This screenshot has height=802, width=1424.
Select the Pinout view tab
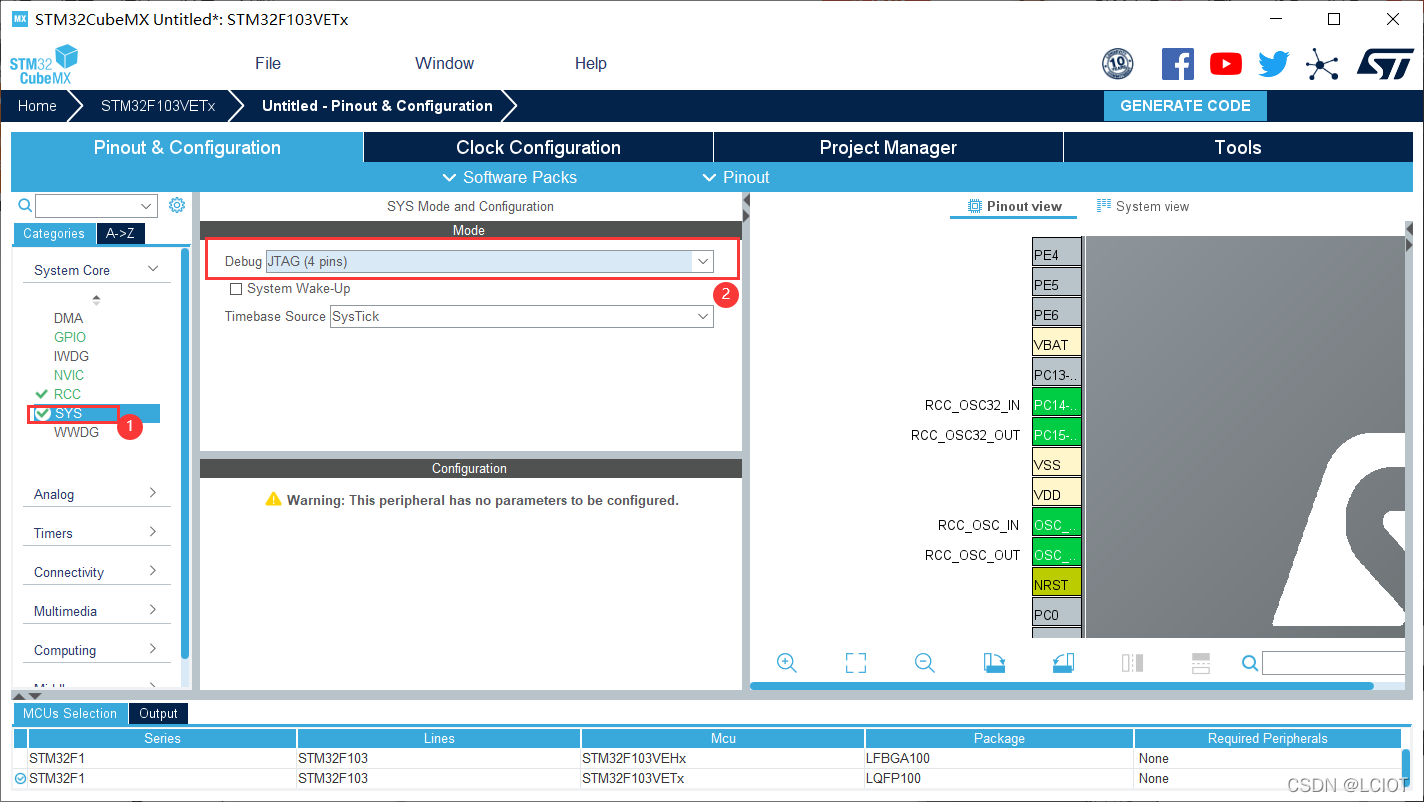[x=1014, y=206]
